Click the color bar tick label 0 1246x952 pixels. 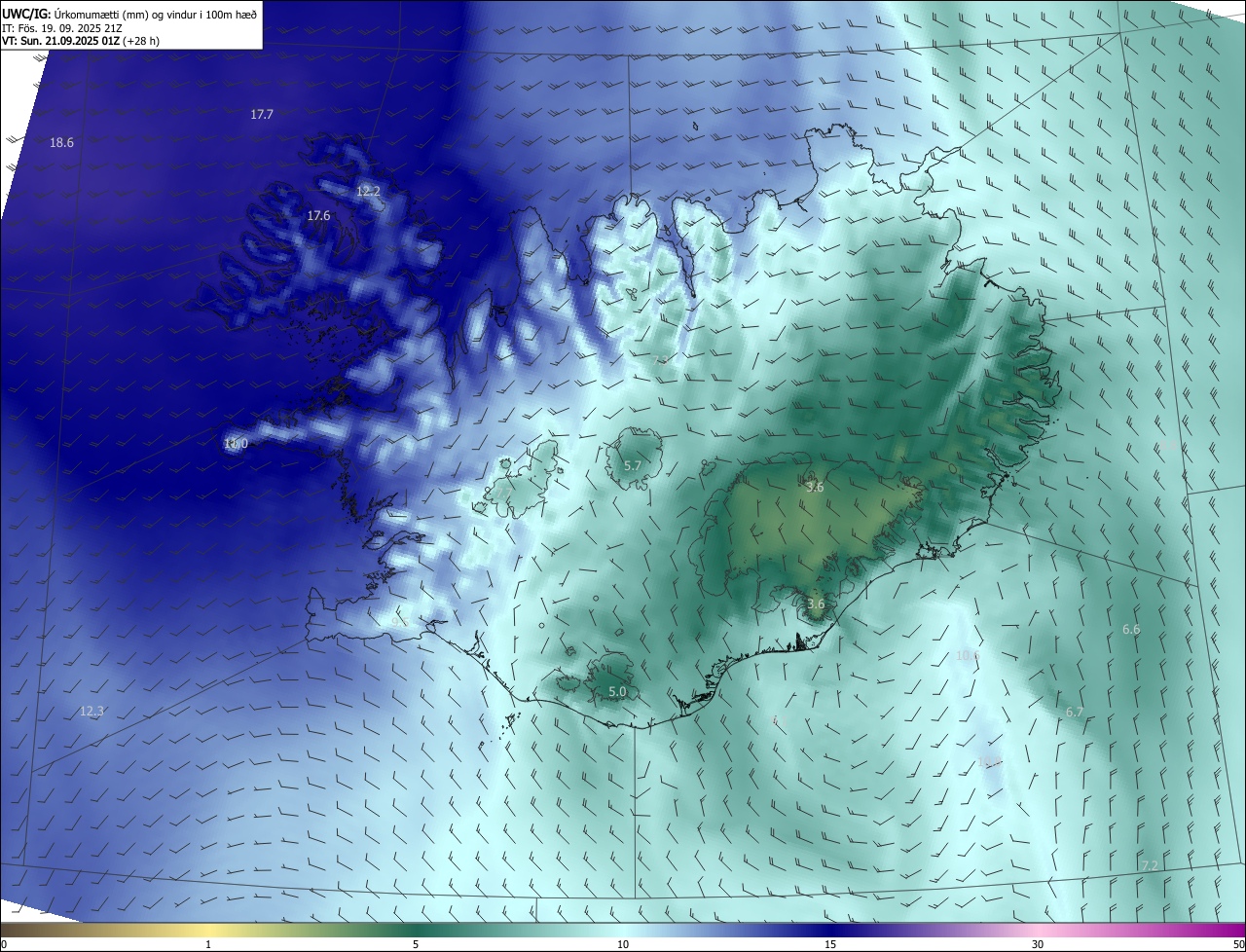(x=4, y=944)
